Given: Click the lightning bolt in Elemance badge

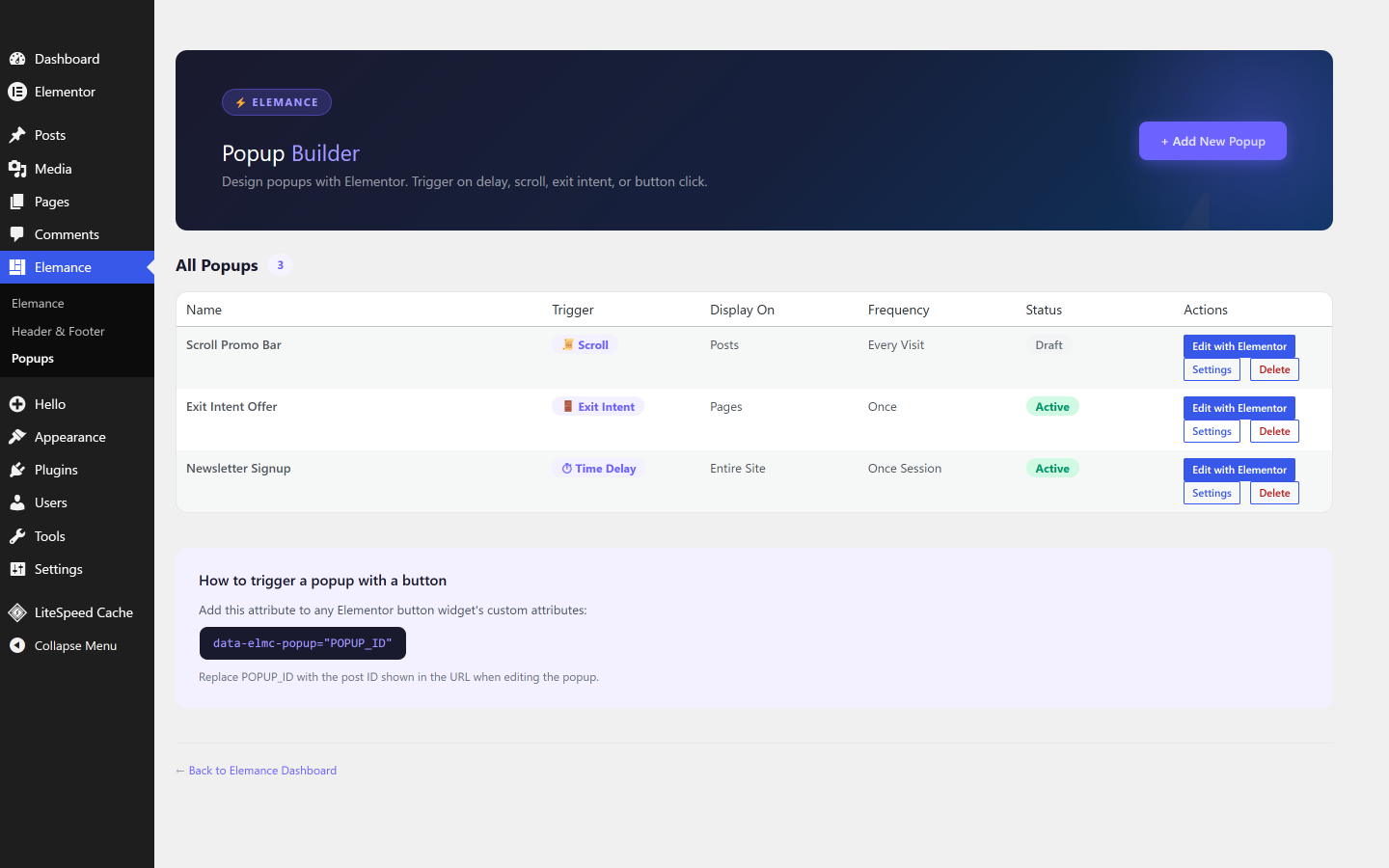Looking at the screenshot, I should point(241,102).
